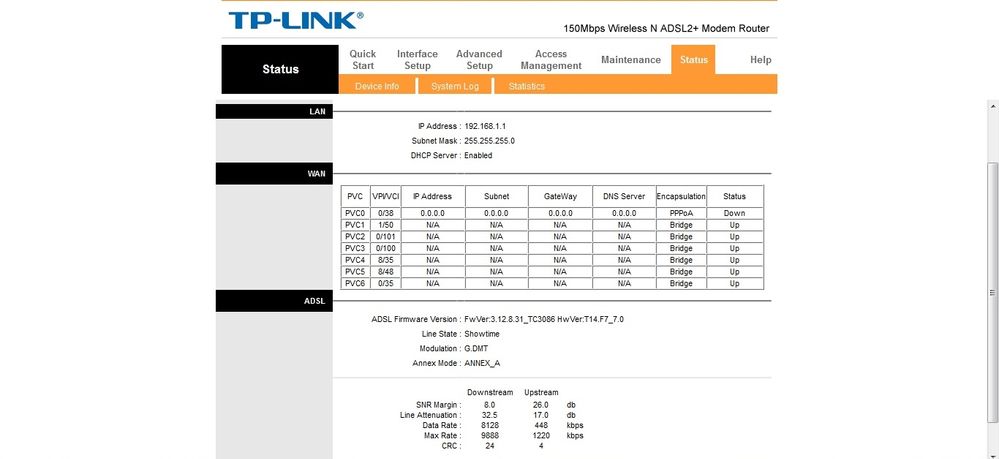Select the Access Management tab
The image size is (999, 459).
pyautogui.click(x=551, y=60)
